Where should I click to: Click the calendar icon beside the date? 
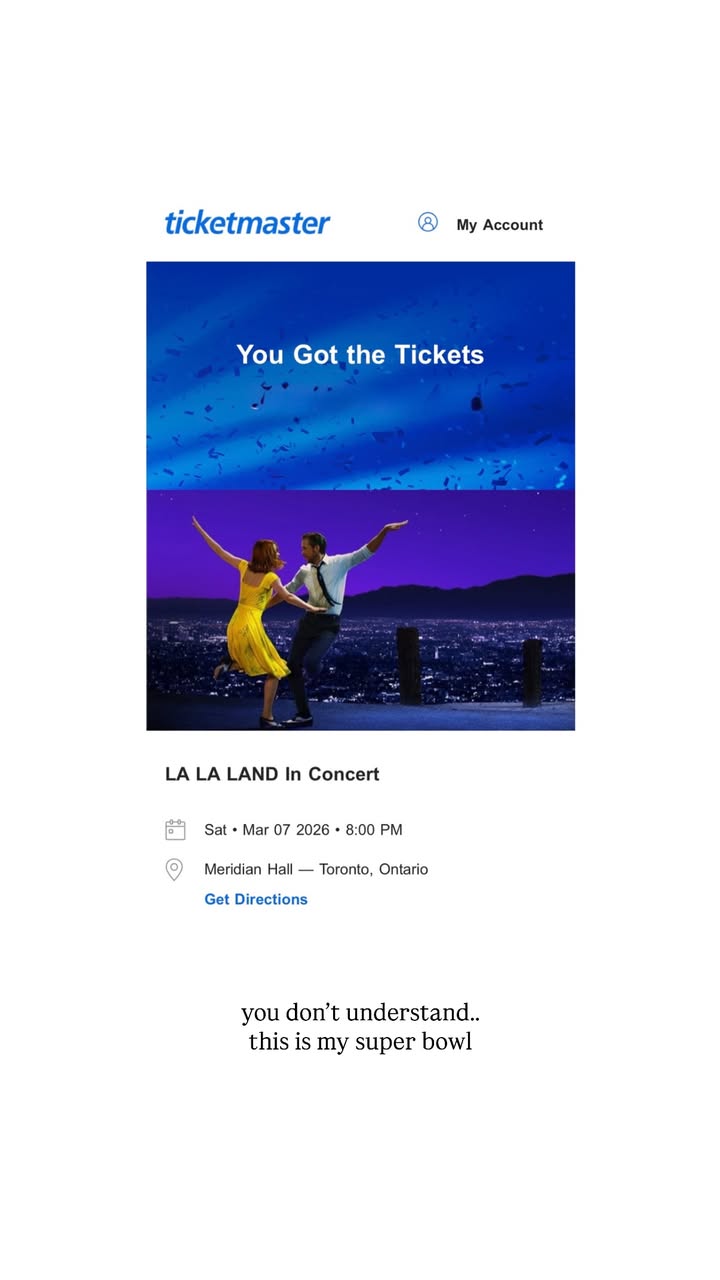[175, 830]
